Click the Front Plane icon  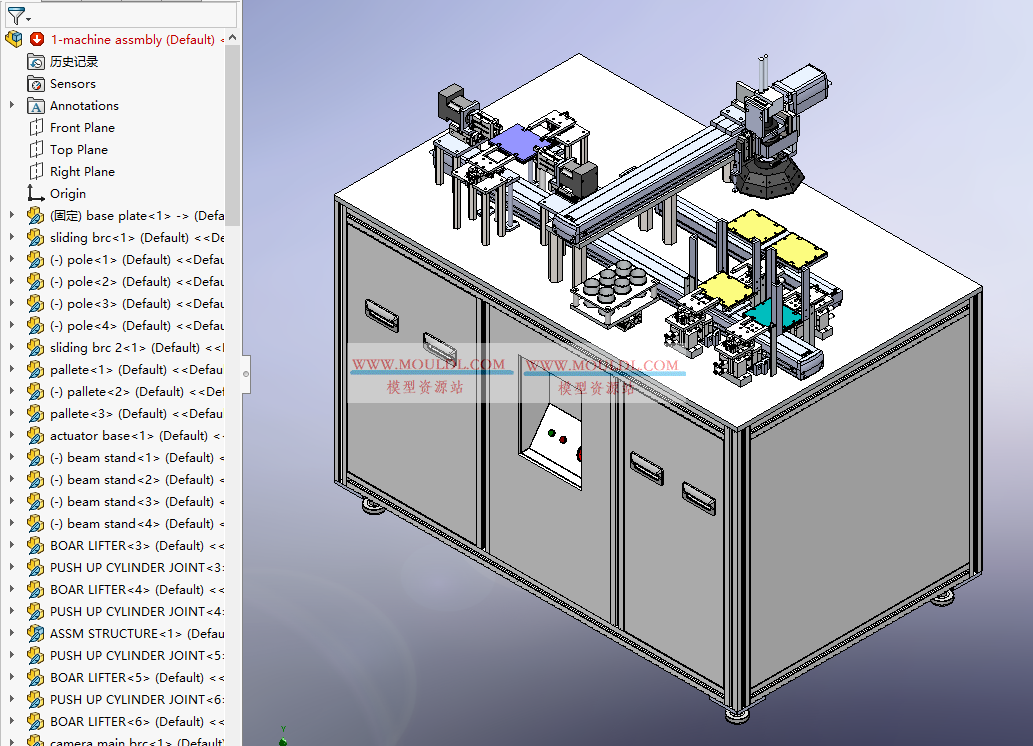36,128
